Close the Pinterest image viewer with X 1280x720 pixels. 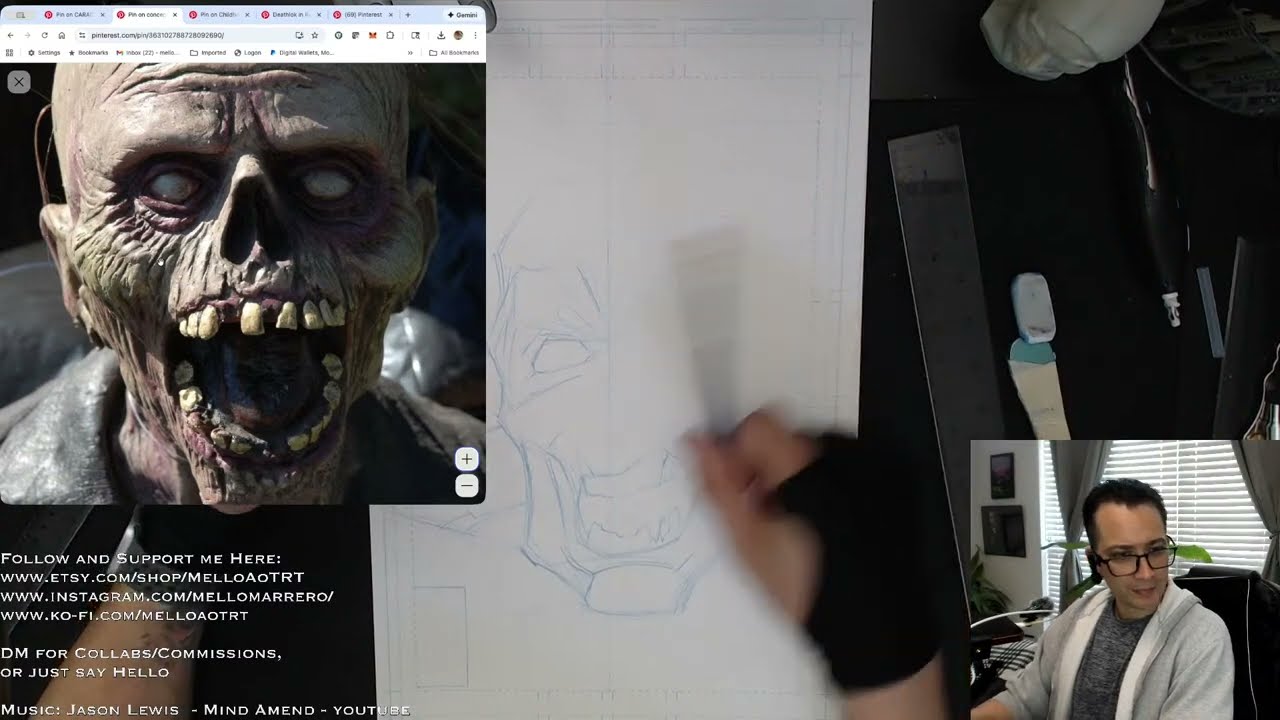(x=19, y=82)
